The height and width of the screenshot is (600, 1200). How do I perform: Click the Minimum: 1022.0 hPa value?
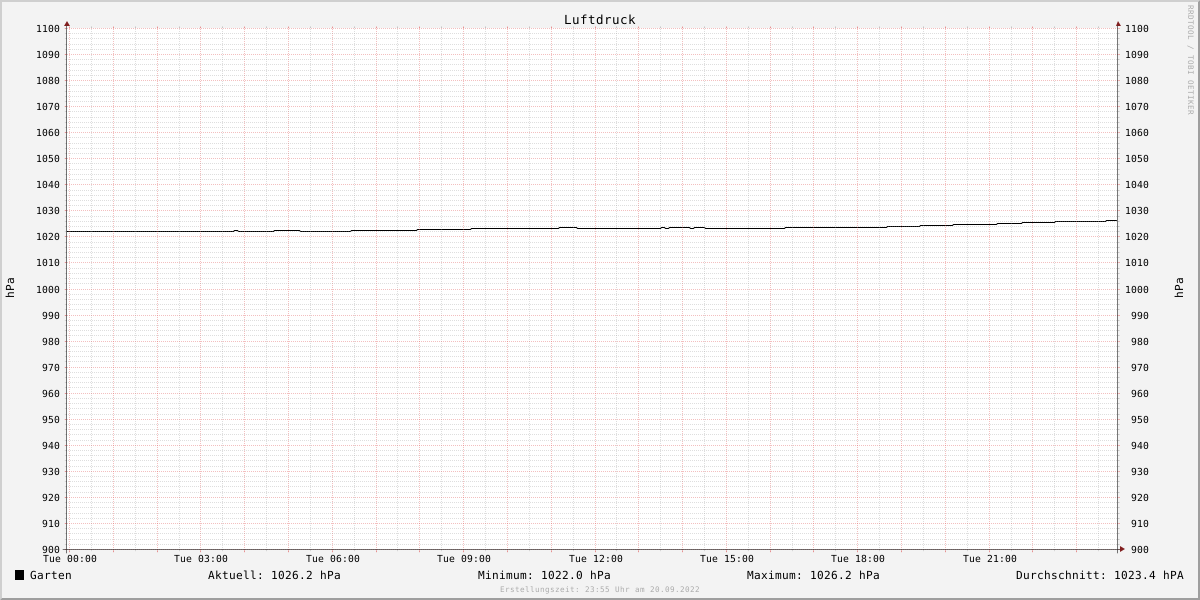tap(544, 575)
